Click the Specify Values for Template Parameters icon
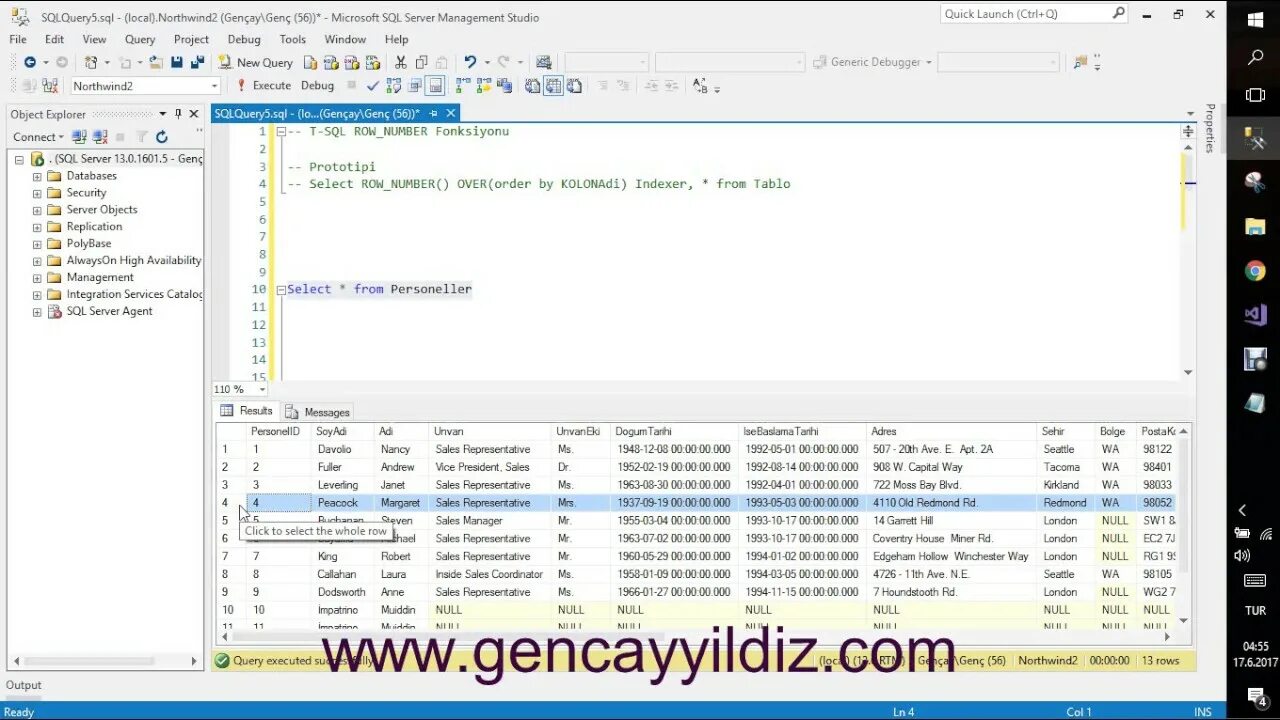The image size is (1280, 720). tap(699, 85)
